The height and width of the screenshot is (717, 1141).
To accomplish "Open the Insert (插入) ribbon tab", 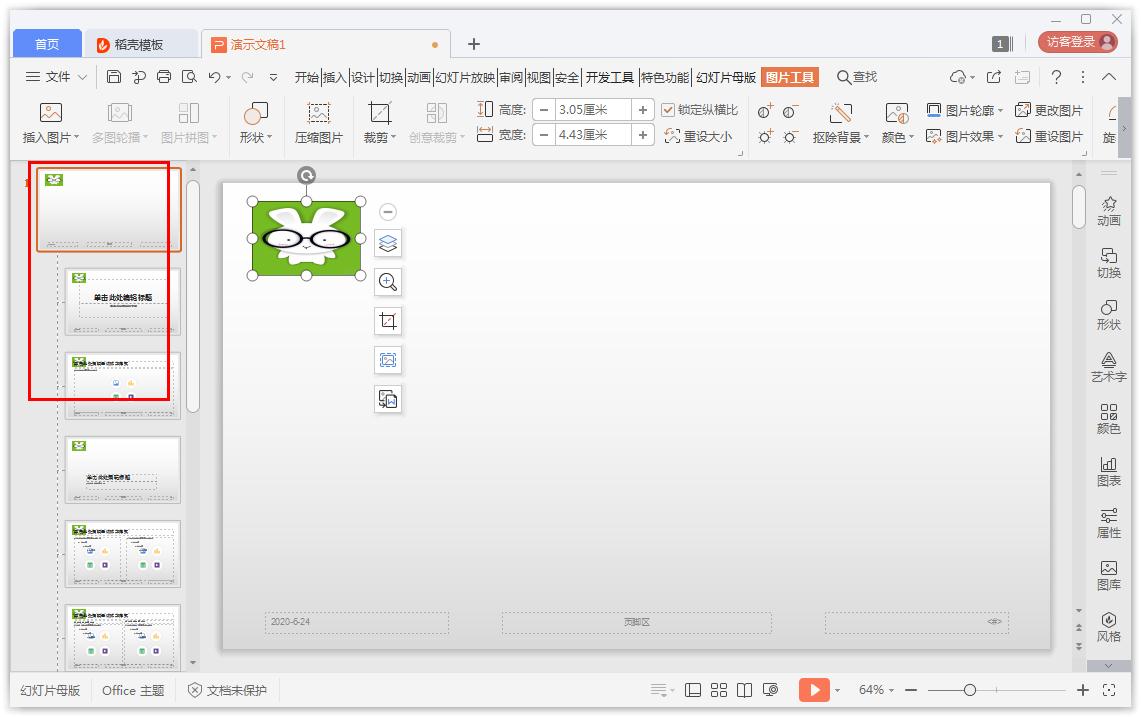I will click(334, 77).
